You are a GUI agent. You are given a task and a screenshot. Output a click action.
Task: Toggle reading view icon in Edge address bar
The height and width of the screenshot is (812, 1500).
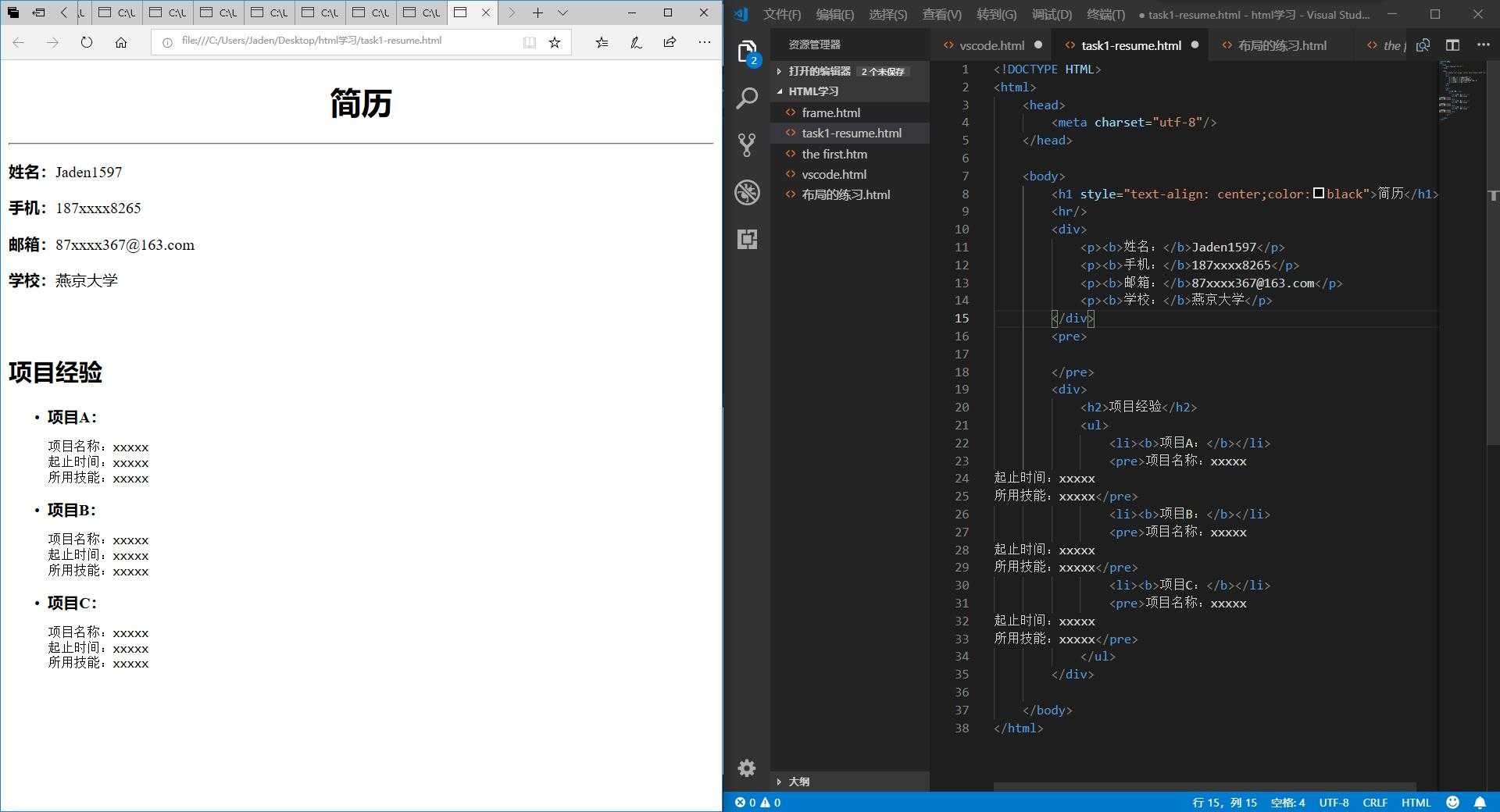(x=530, y=43)
